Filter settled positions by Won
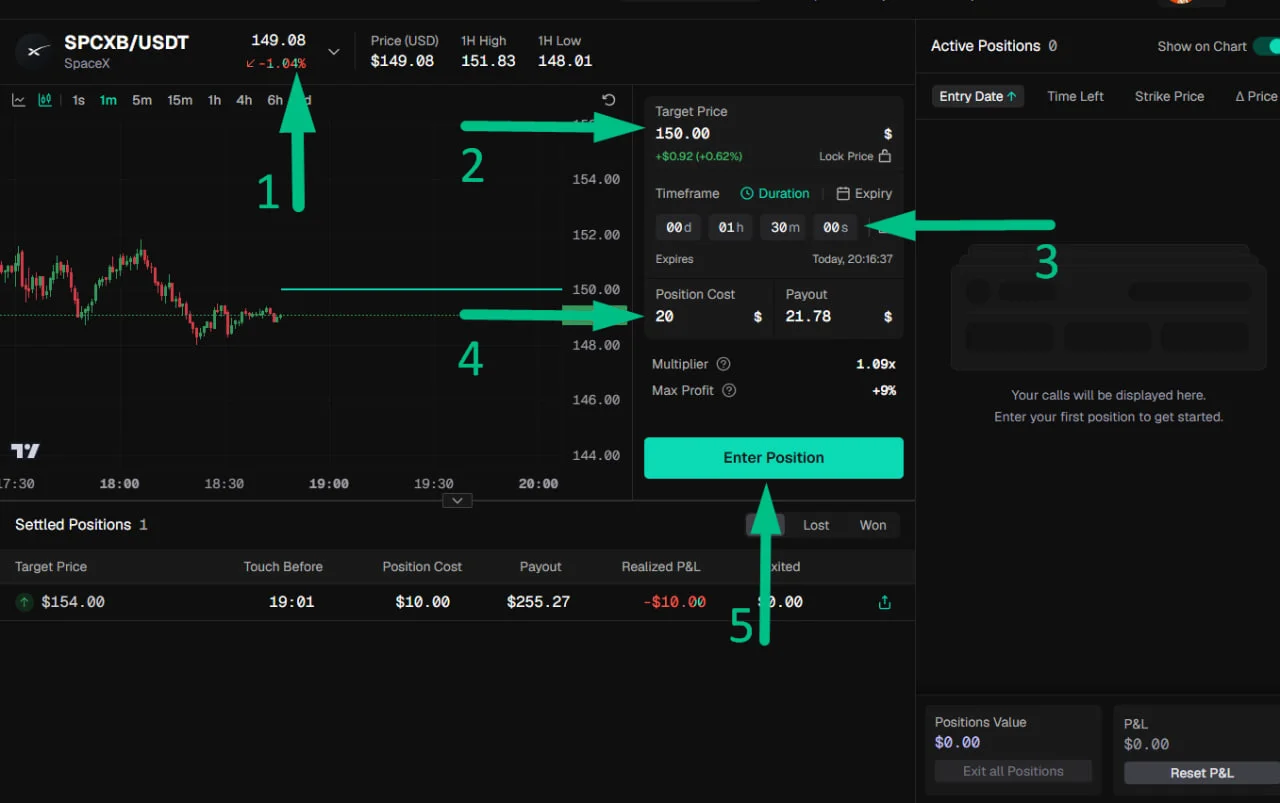 pos(873,525)
